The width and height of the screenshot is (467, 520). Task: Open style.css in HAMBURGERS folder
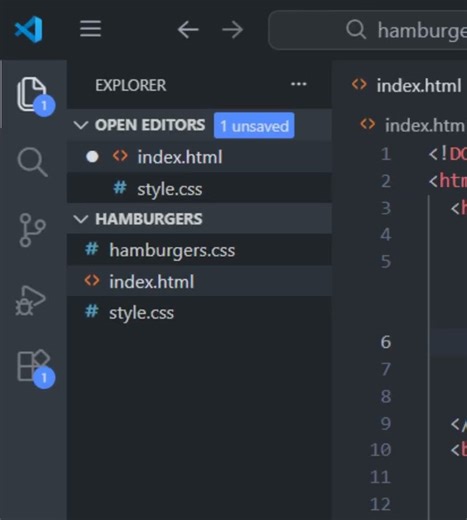coord(199,312)
